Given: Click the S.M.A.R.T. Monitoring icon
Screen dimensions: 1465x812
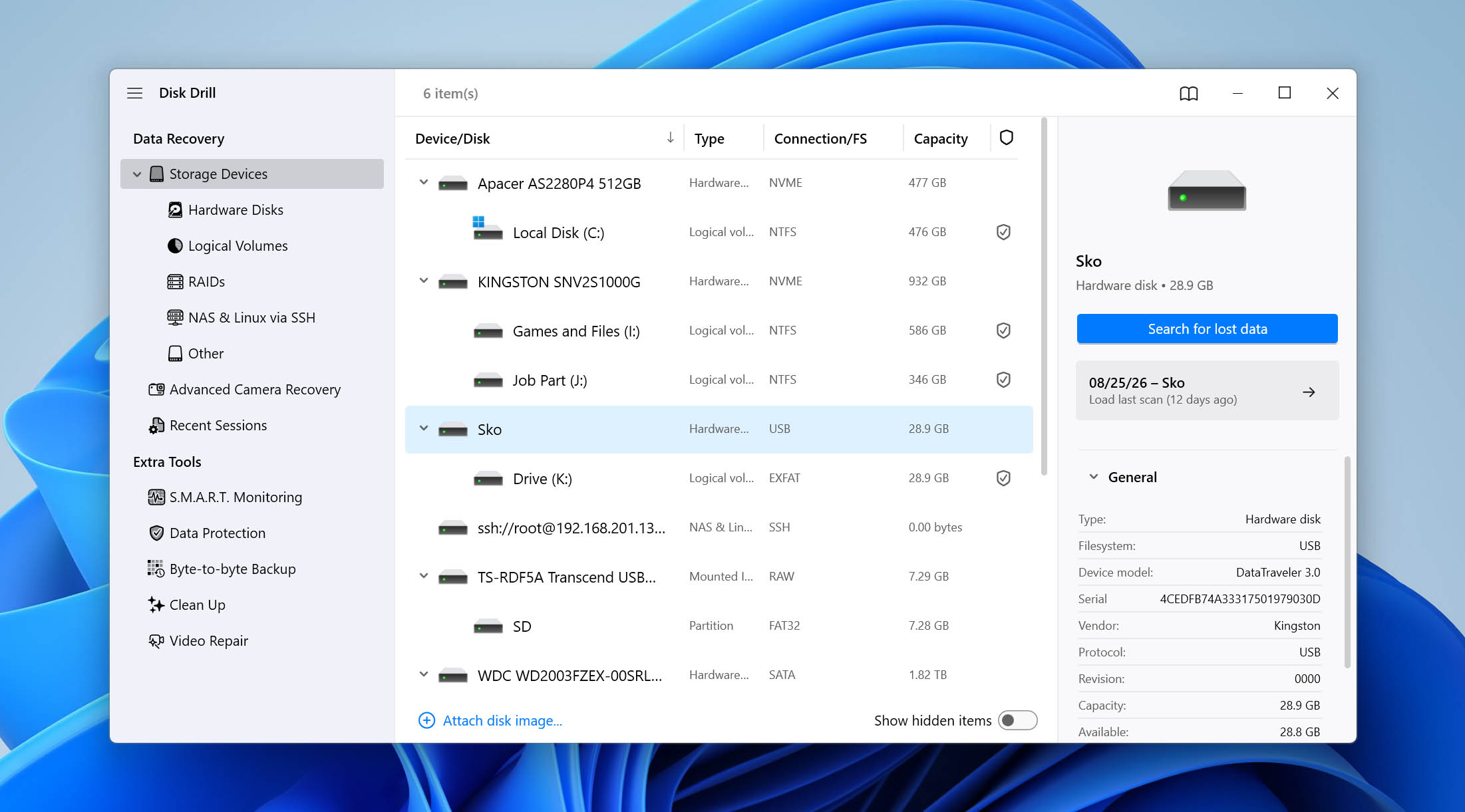Looking at the screenshot, I should coord(156,497).
